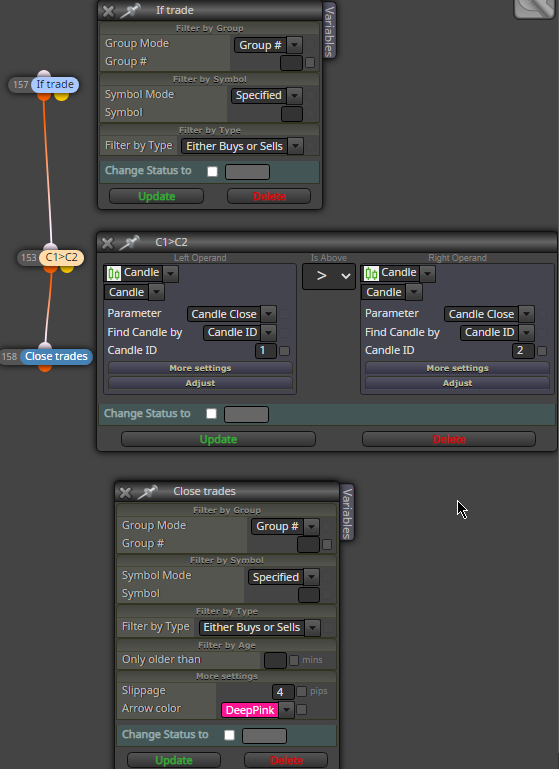559x769 pixels.
Task: Close the C1>C2 panel with X icon
Action: coord(108,243)
